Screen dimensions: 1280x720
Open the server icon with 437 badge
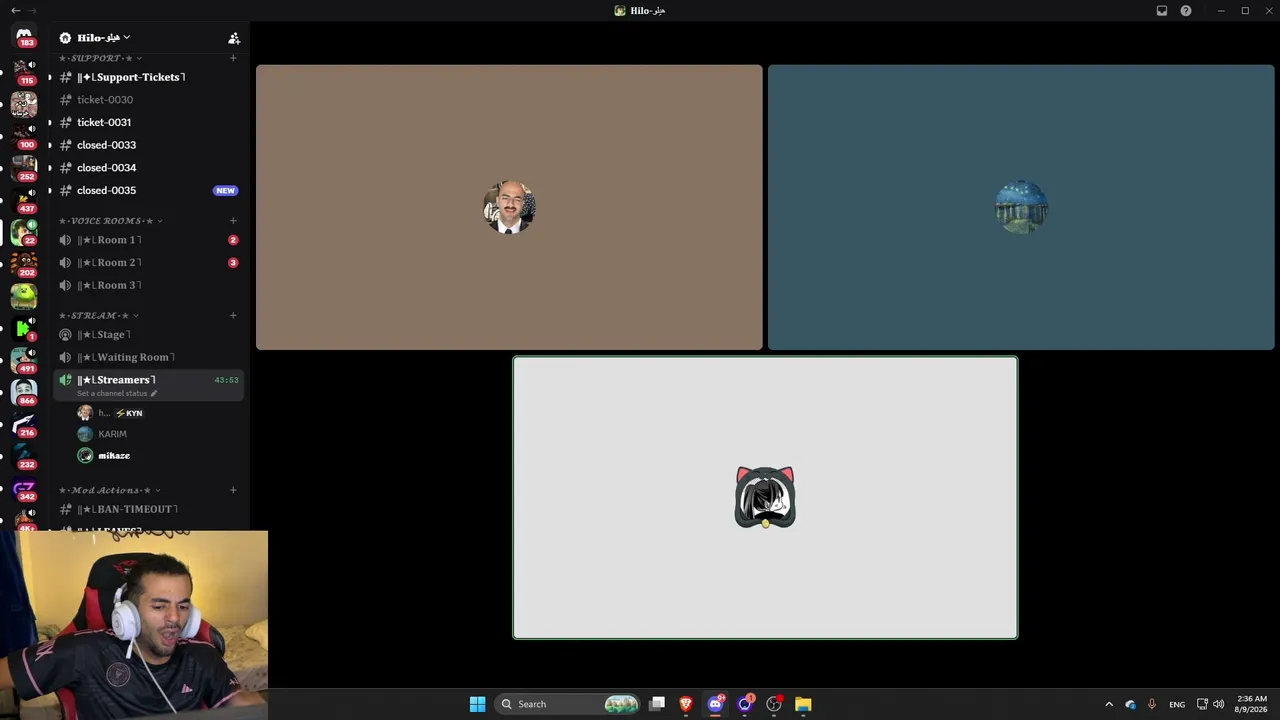click(x=24, y=200)
